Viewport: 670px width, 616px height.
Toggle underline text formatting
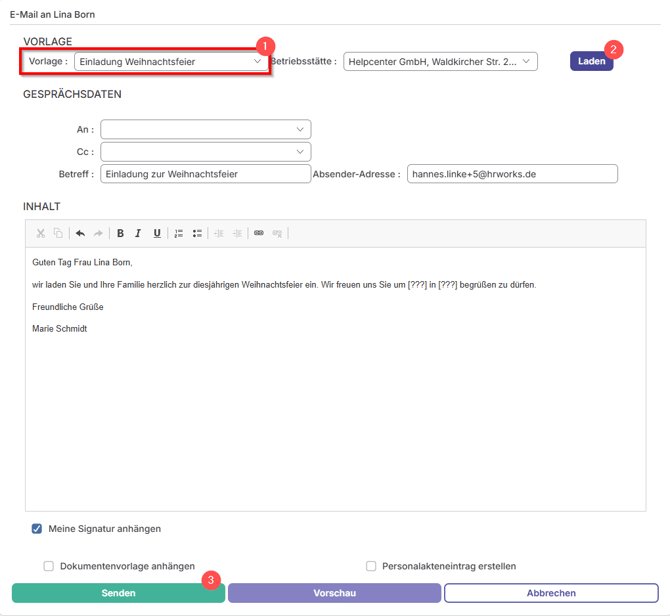[157, 233]
